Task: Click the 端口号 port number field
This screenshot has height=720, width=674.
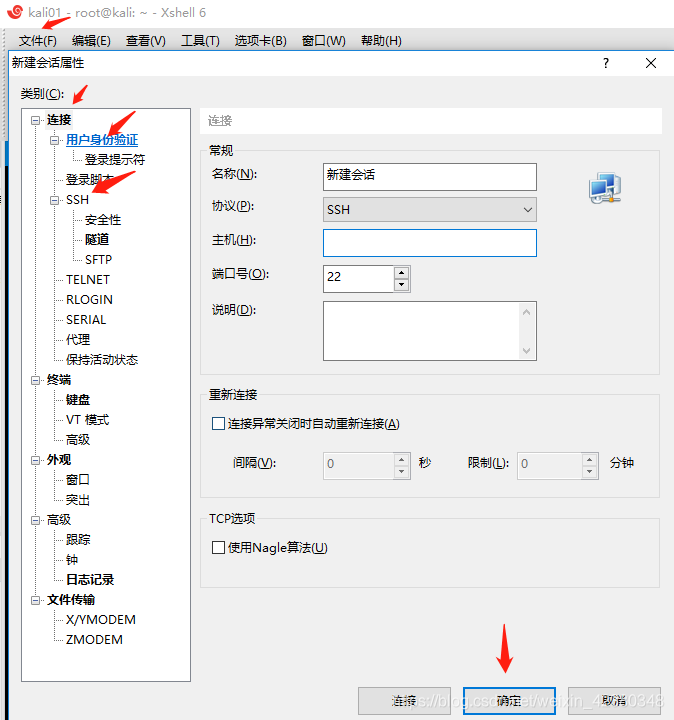Action: (359, 279)
